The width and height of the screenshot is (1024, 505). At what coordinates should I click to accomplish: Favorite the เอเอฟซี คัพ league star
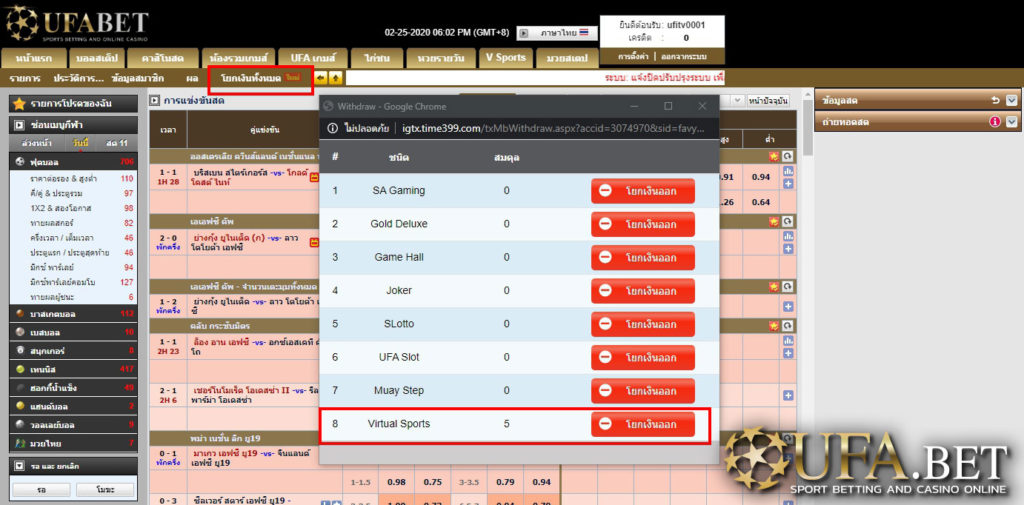coord(775,221)
